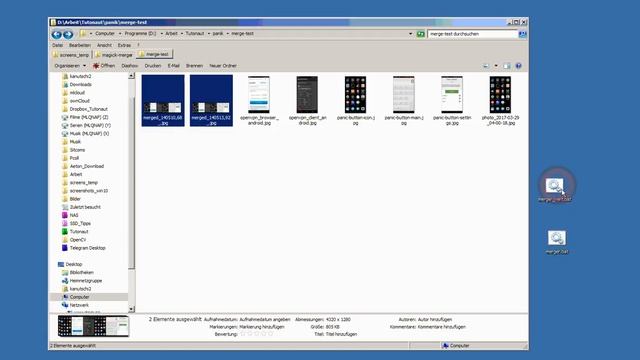The height and width of the screenshot is (360, 640).
Task: Switch to the screens_temp folder tab
Action: coord(71,55)
